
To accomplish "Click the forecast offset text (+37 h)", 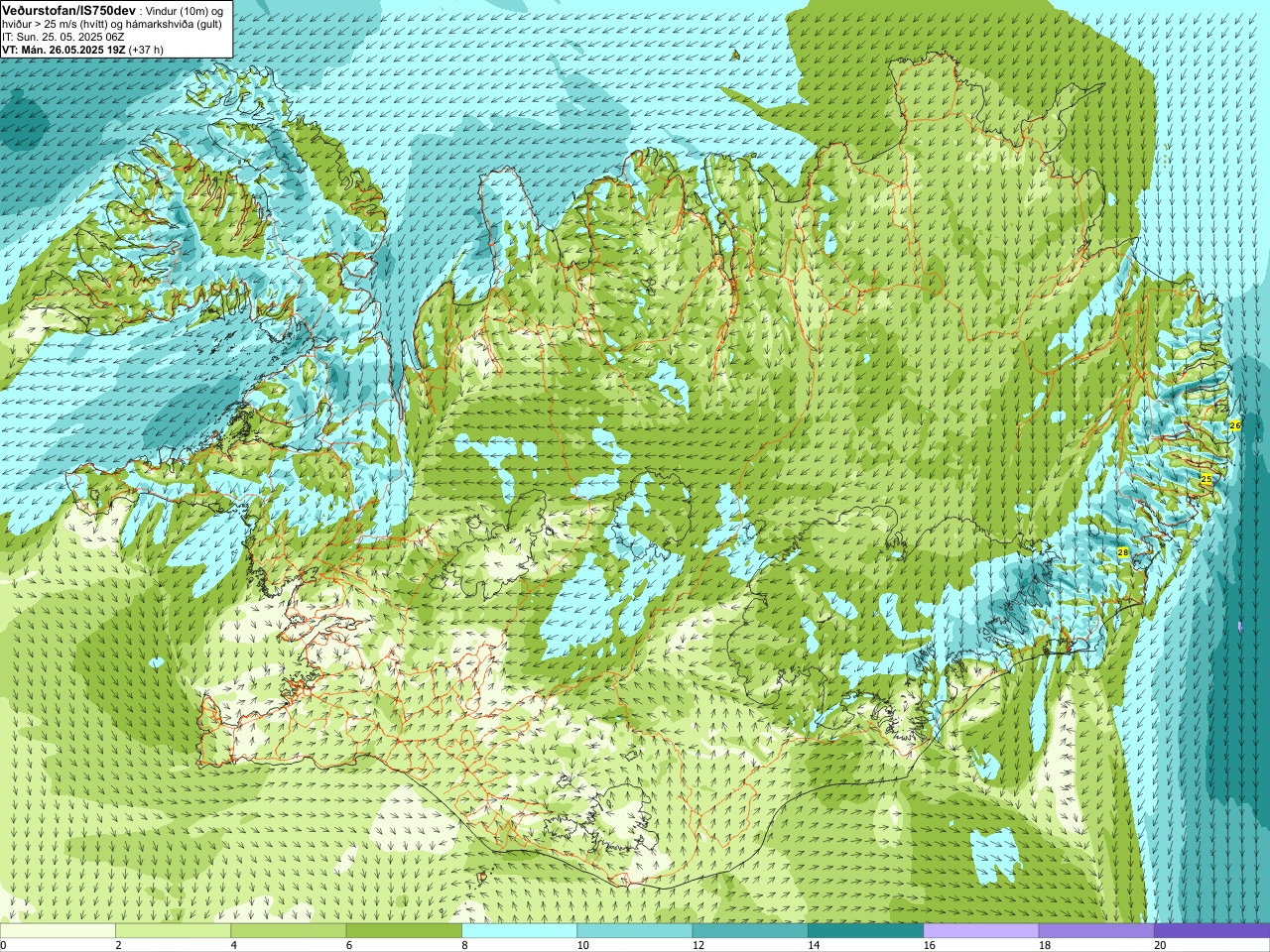I will click(147, 50).
